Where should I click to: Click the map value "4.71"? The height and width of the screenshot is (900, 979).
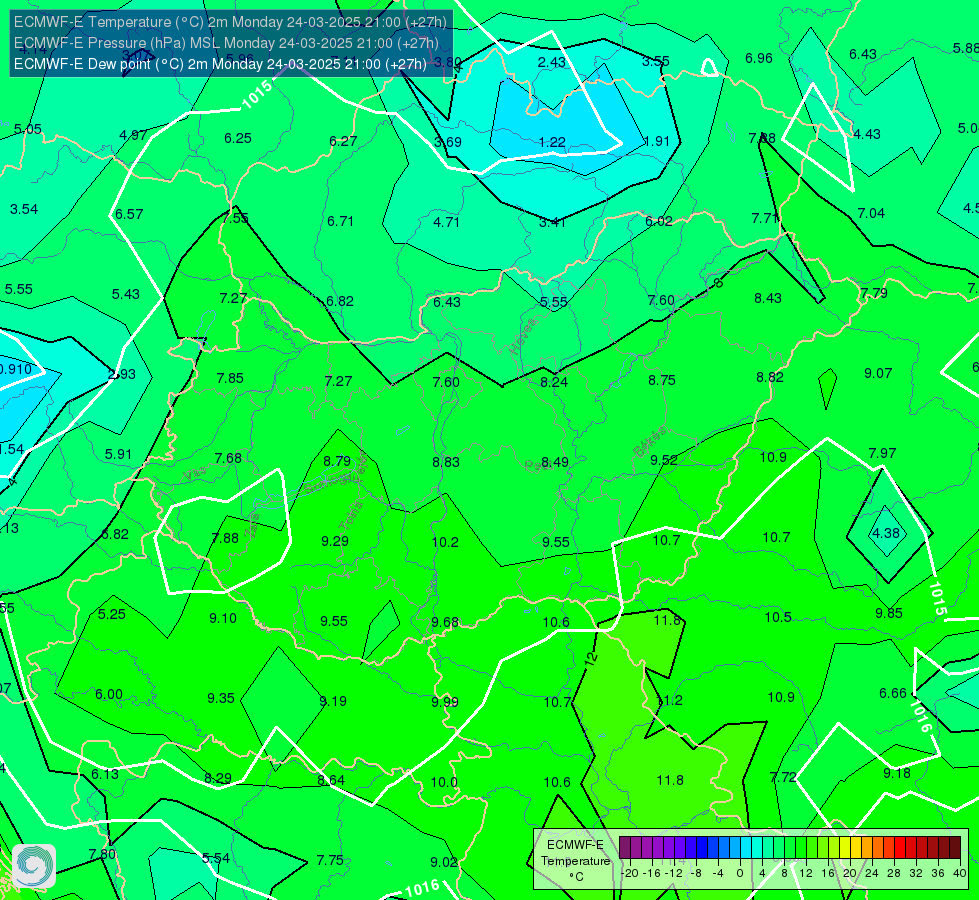(x=446, y=222)
